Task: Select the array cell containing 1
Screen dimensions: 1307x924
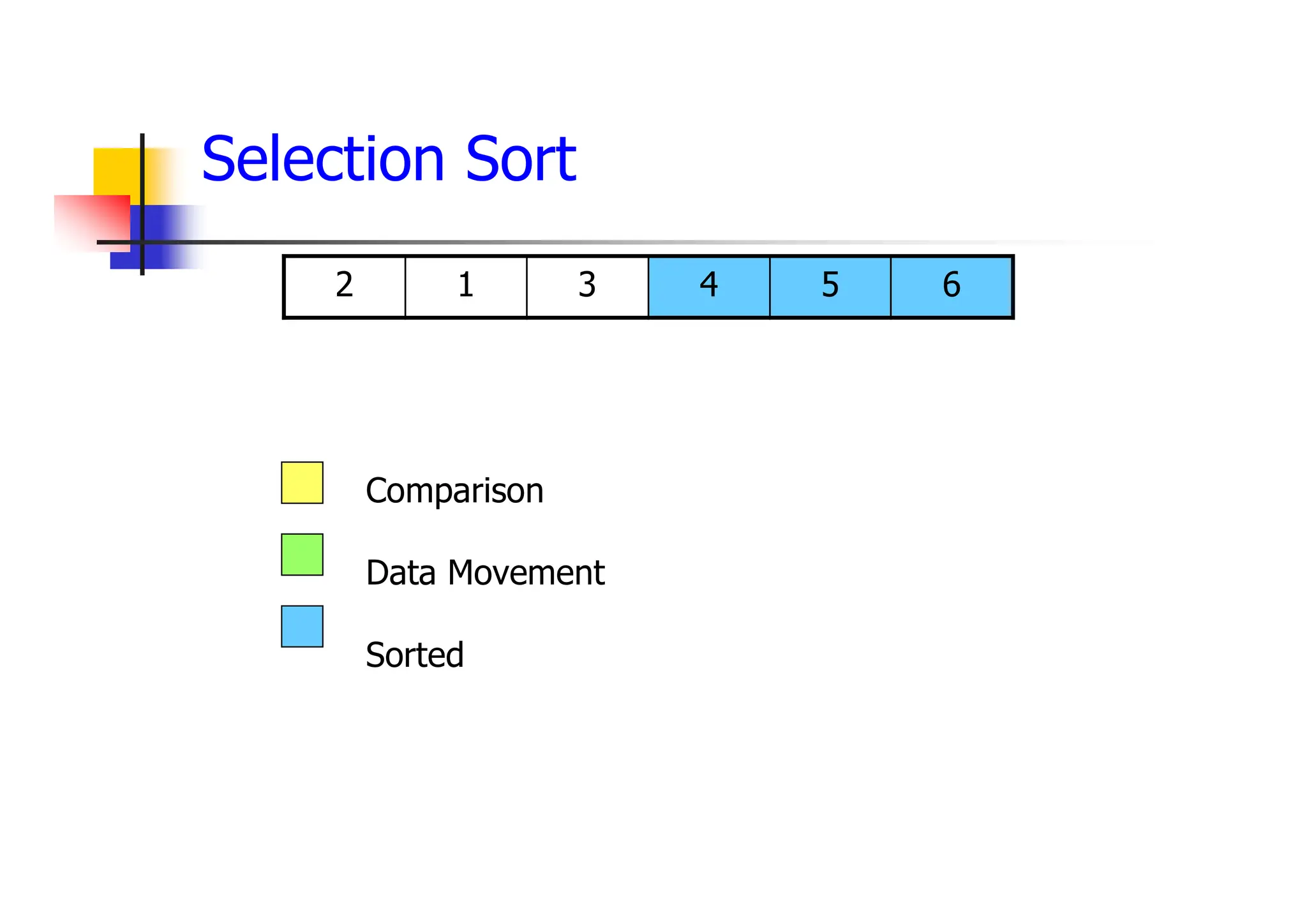Action: point(466,286)
